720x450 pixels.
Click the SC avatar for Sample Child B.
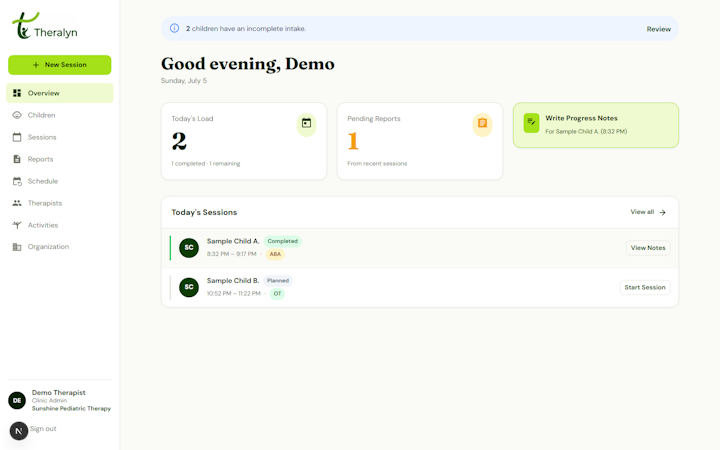click(x=189, y=287)
